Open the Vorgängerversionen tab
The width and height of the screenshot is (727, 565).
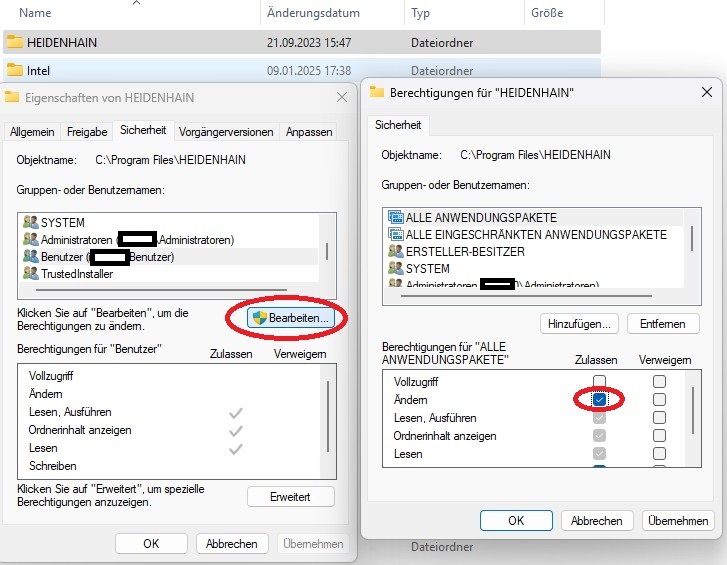[226, 132]
